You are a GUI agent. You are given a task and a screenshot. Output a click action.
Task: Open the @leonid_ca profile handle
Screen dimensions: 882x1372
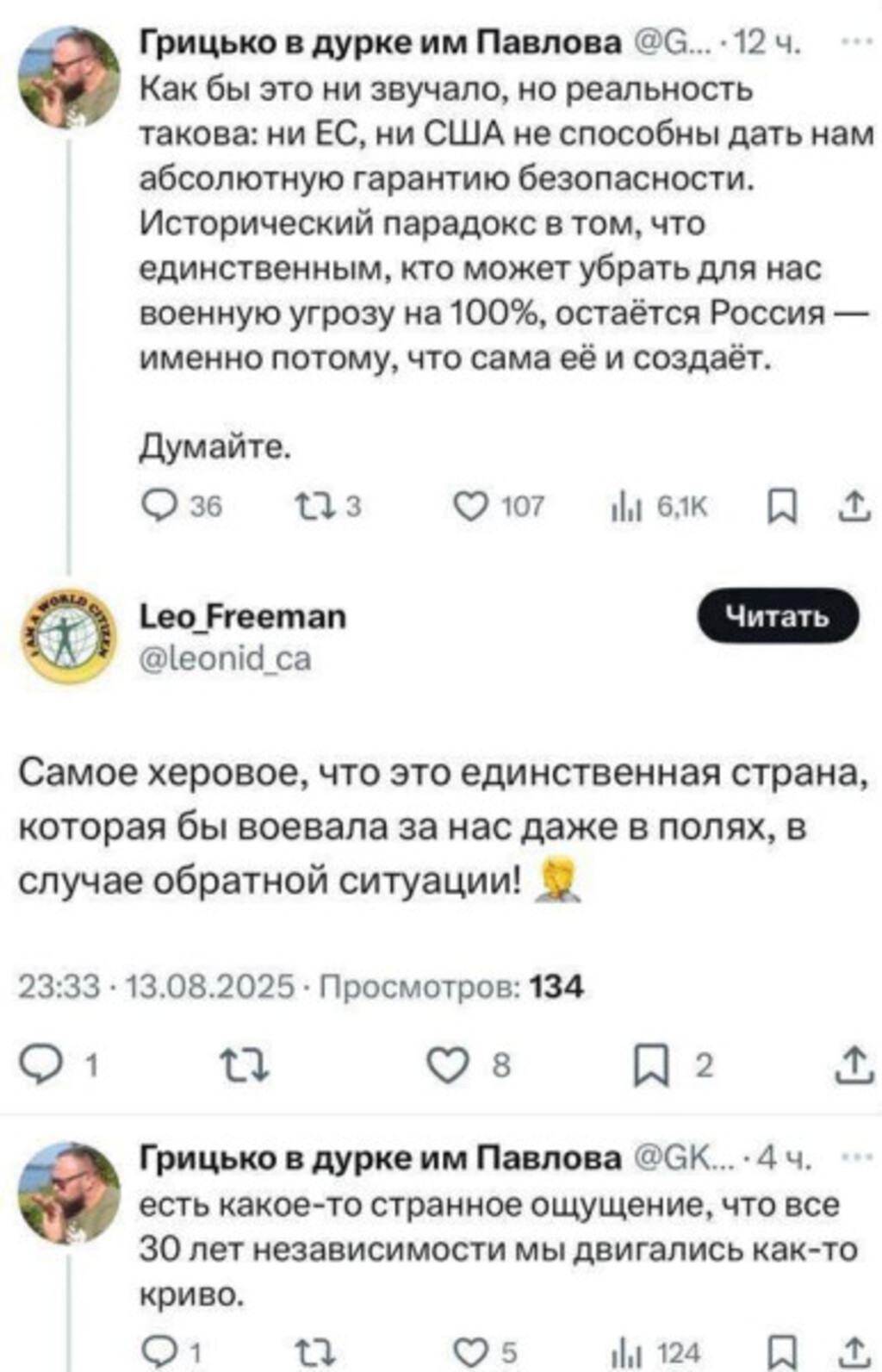(x=226, y=658)
